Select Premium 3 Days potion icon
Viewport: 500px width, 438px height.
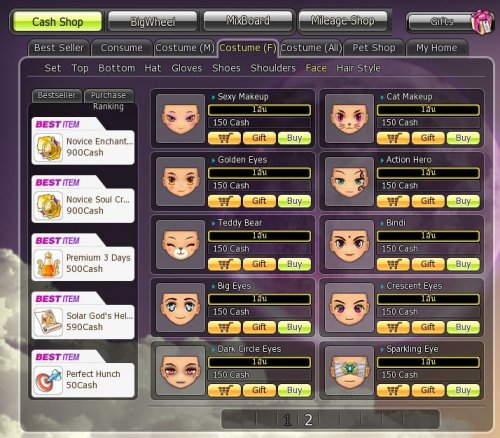(49, 264)
